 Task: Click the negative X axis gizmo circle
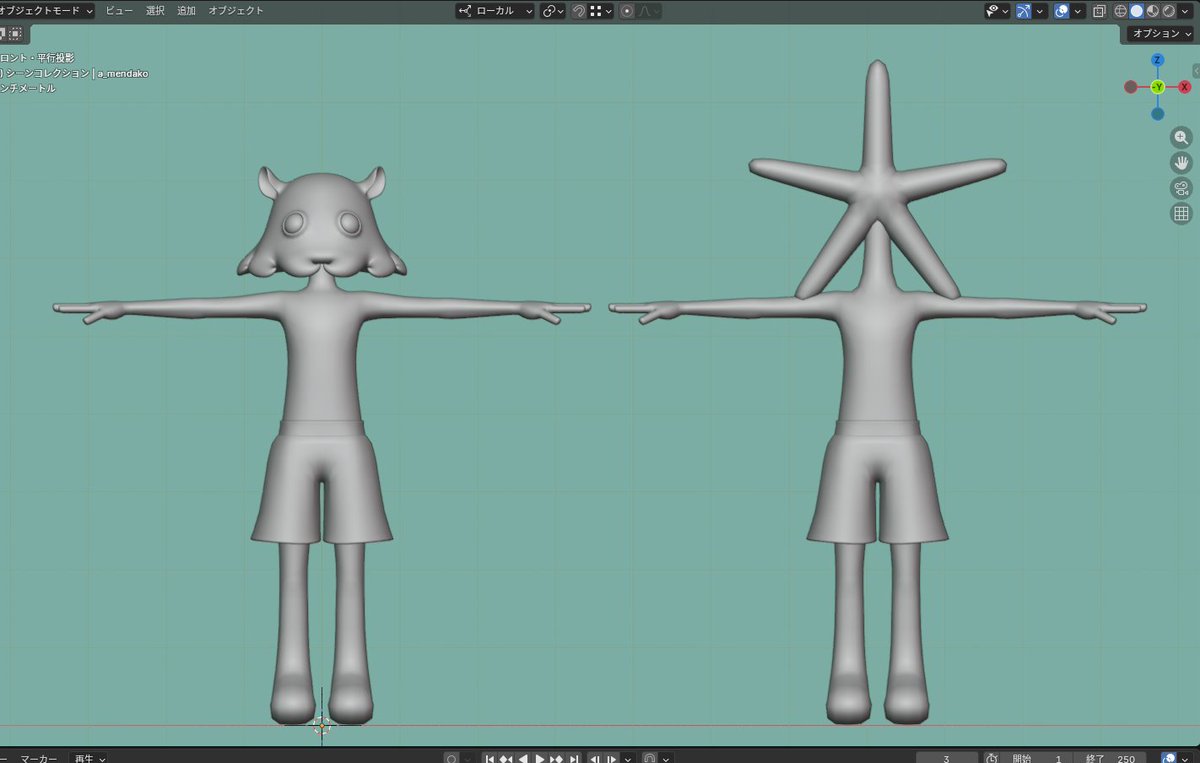coord(1131,87)
